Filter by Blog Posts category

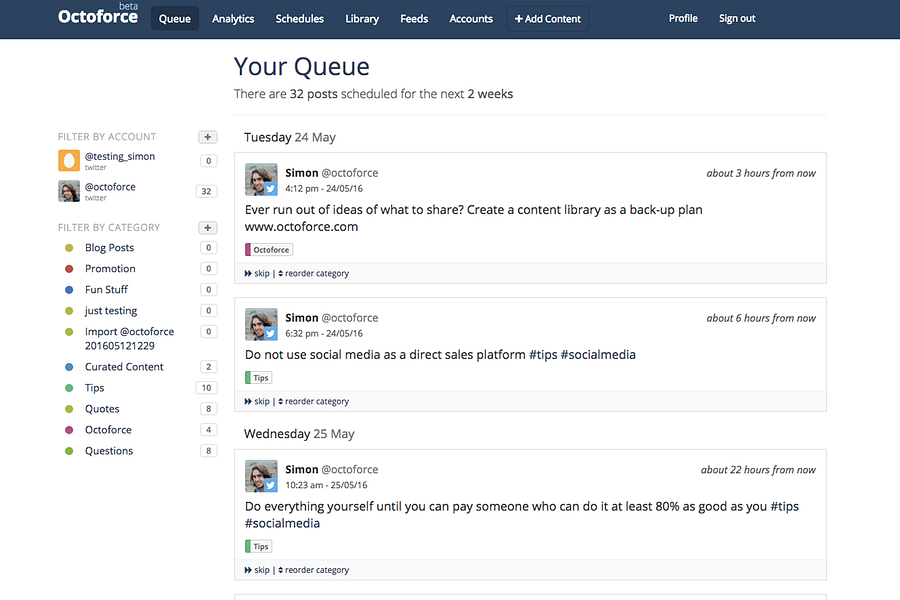pos(110,247)
